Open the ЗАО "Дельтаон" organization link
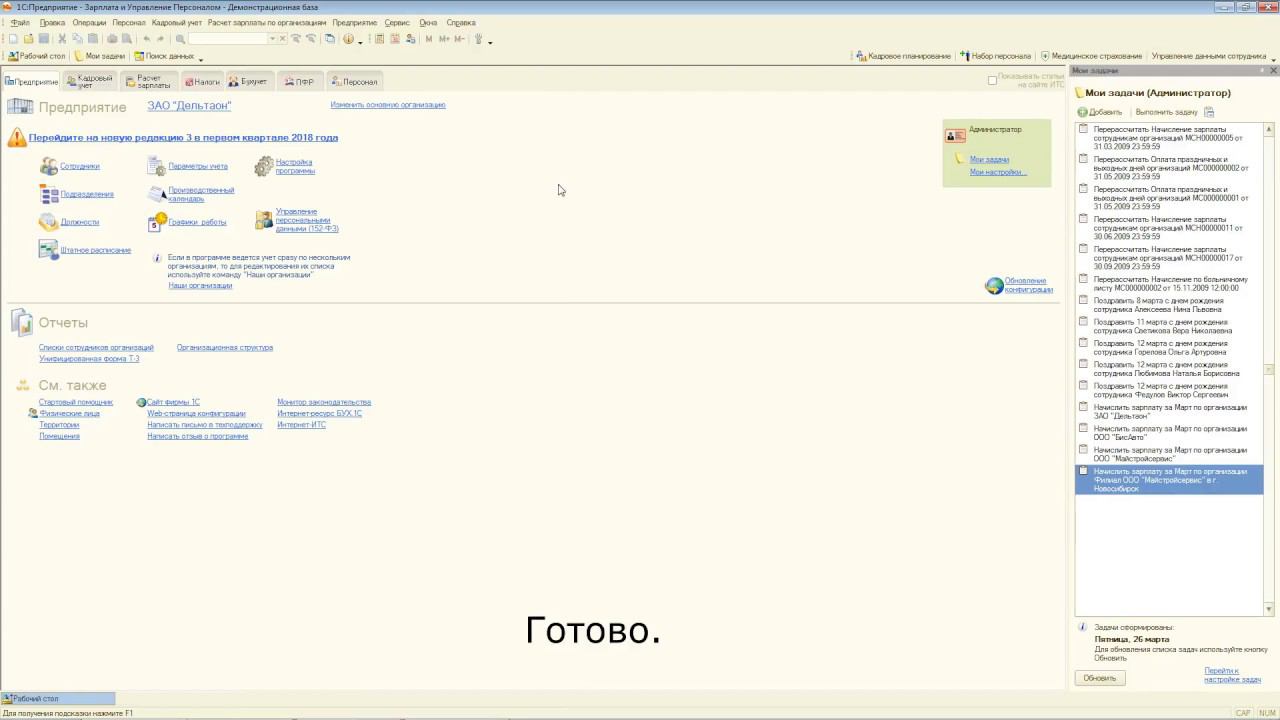 [189, 105]
